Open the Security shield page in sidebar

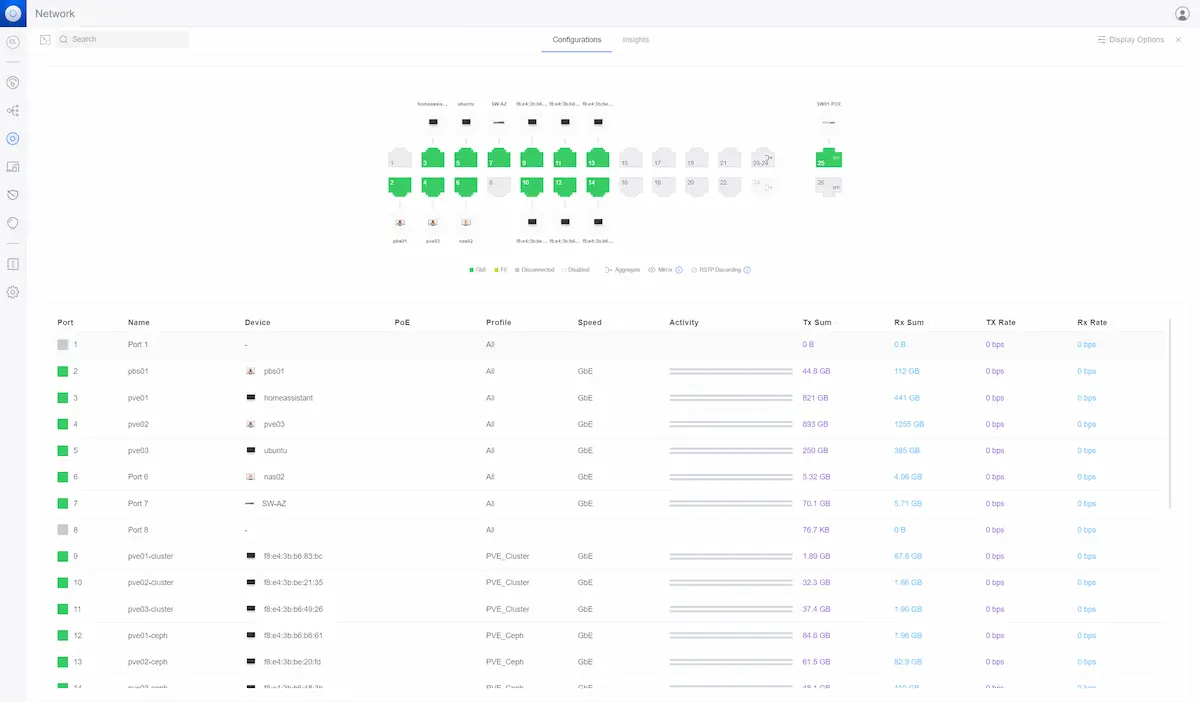click(13, 194)
